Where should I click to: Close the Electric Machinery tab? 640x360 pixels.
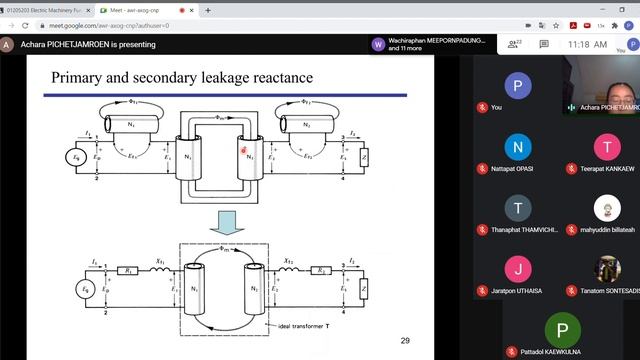[x=88, y=10]
